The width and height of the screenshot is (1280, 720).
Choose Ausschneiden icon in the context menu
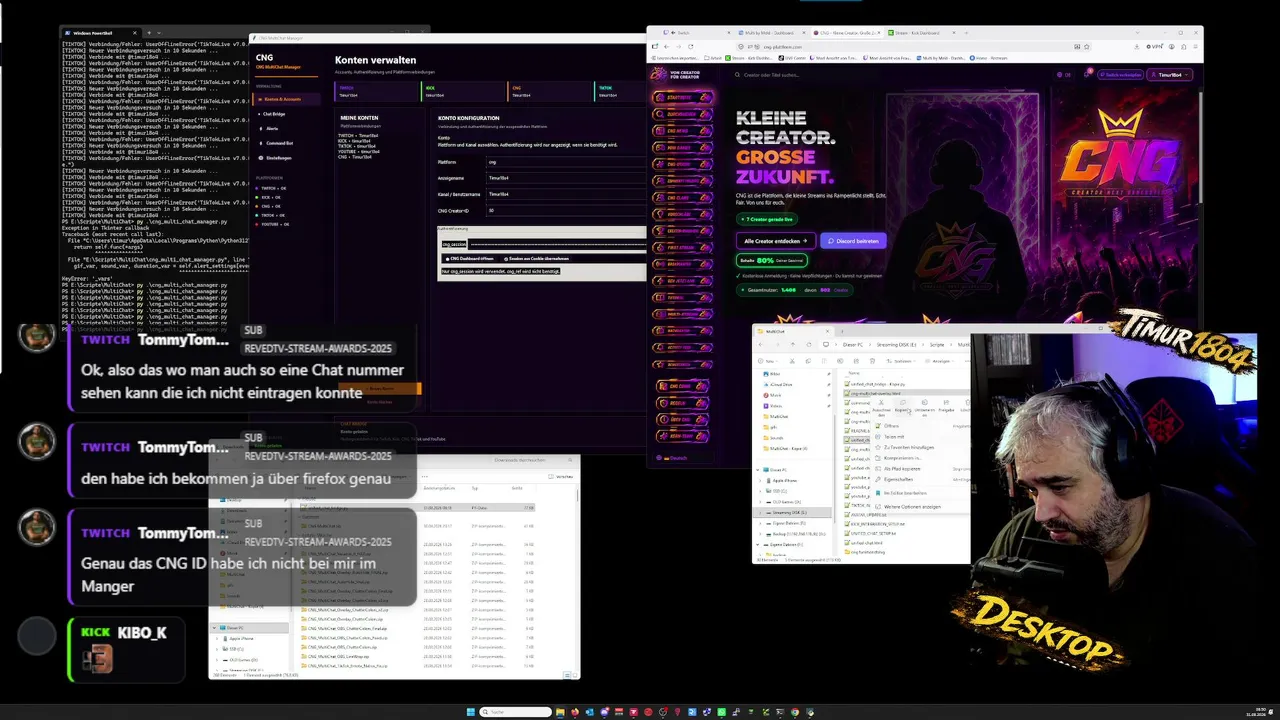click(881, 406)
